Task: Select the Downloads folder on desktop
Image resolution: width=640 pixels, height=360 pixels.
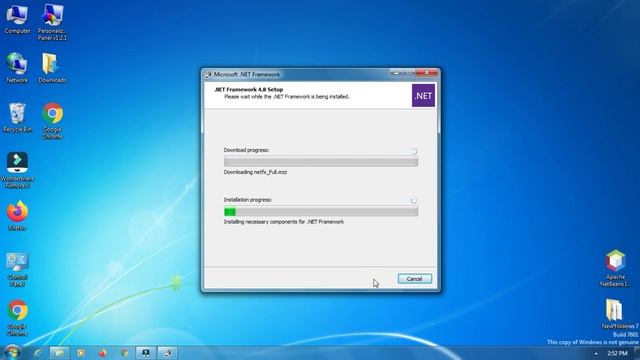Action: [x=52, y=68]
